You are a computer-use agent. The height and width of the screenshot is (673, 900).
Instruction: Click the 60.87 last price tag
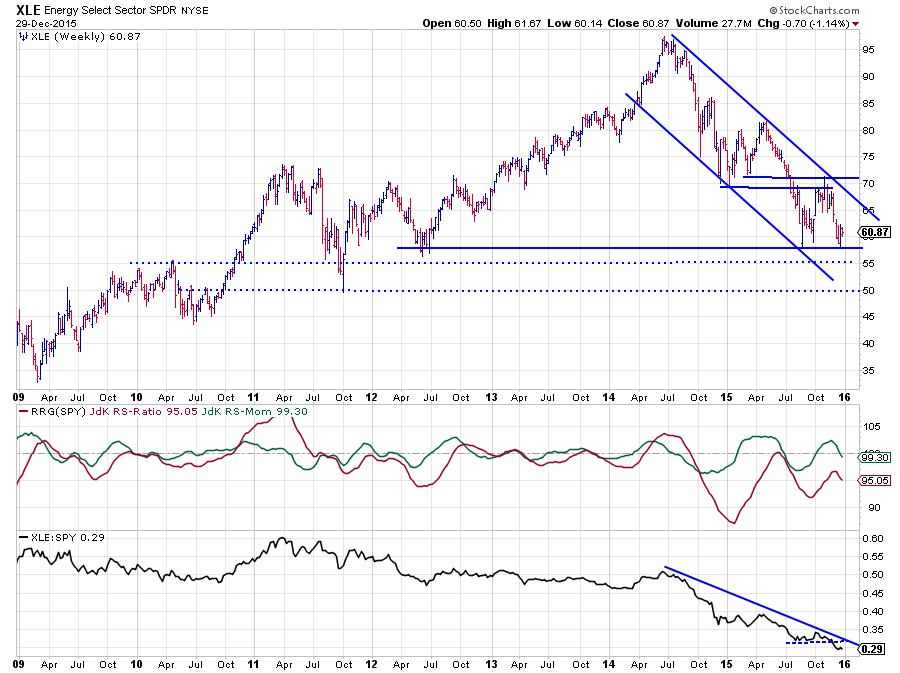click(875, 232)
